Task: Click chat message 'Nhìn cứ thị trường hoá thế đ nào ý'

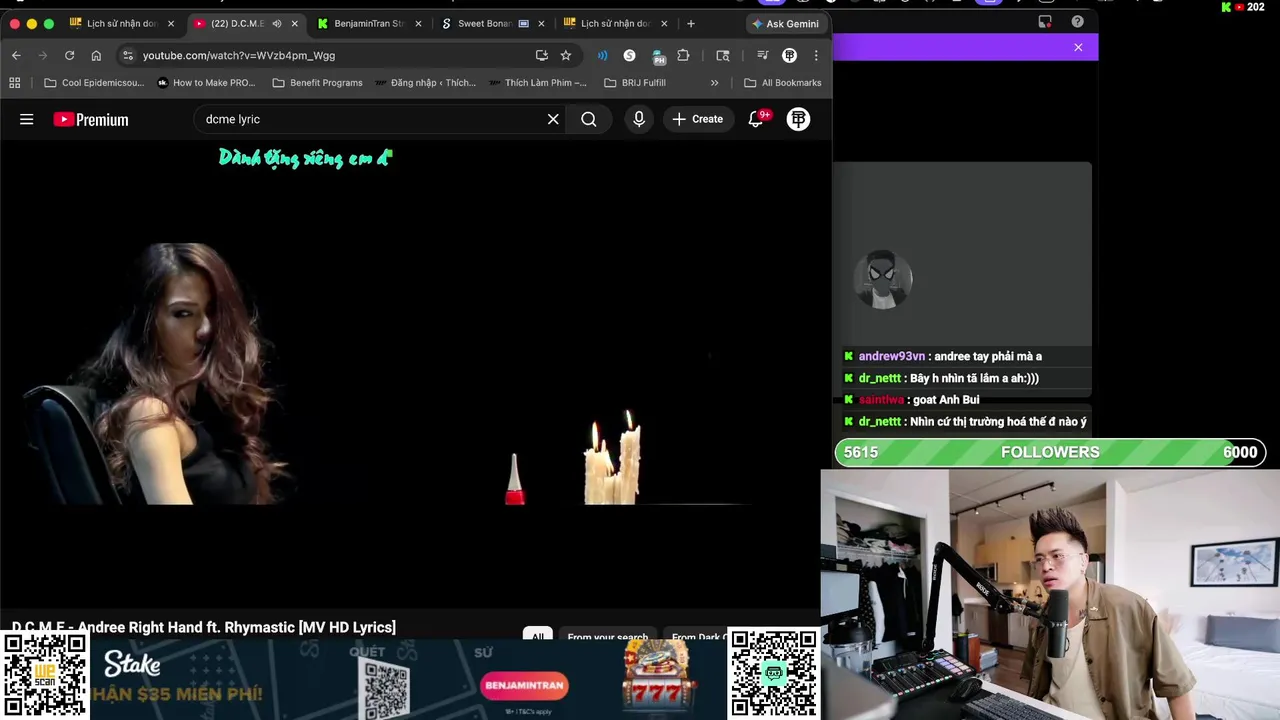Action: 998,422
